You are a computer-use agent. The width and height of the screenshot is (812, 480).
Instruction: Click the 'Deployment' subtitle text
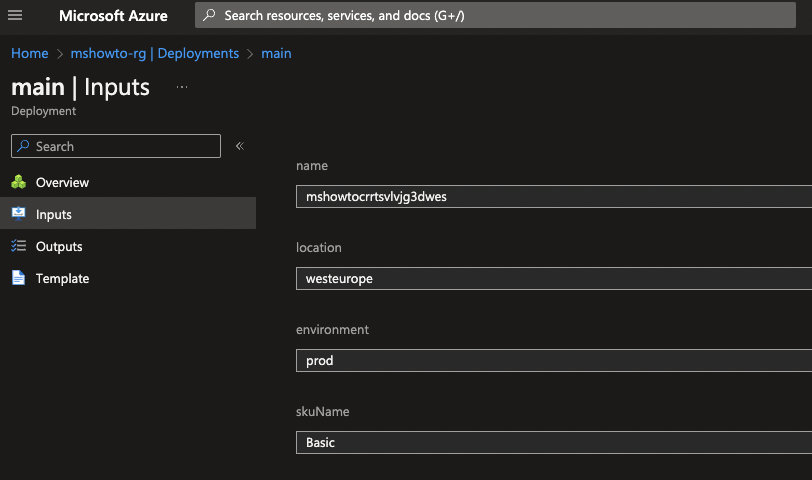coord(44,111)
